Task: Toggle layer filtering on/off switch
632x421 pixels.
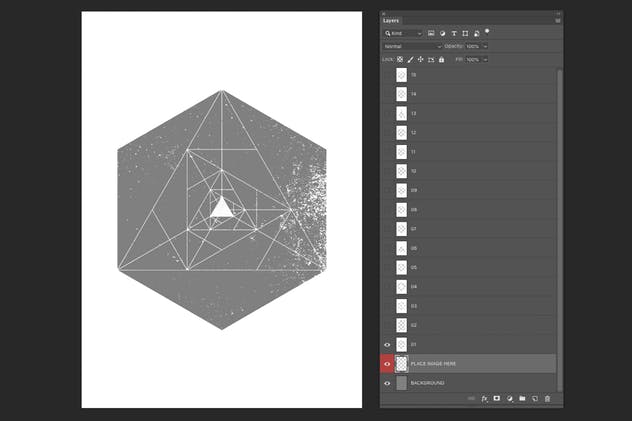Action: point(487,32)
